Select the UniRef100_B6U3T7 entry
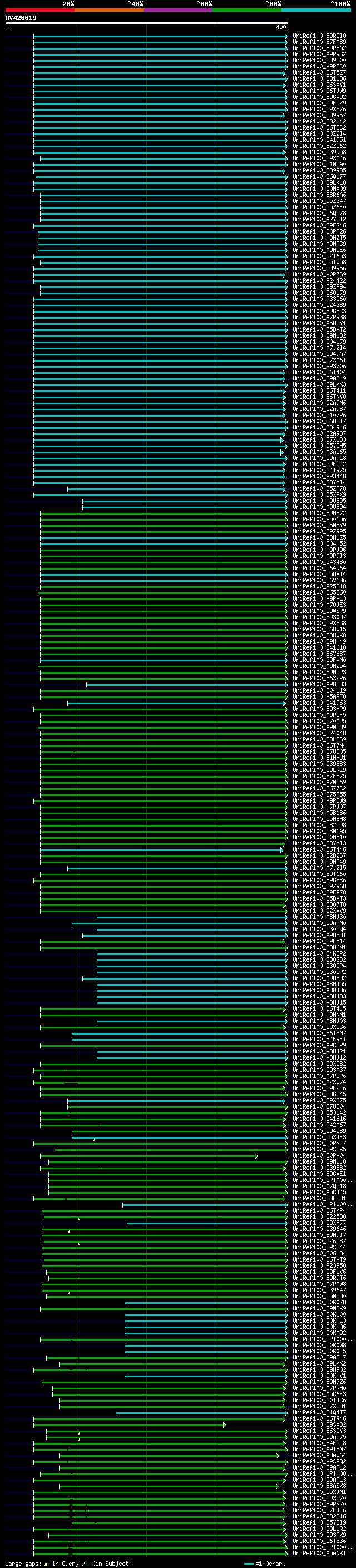 click(x=319, y=421)
